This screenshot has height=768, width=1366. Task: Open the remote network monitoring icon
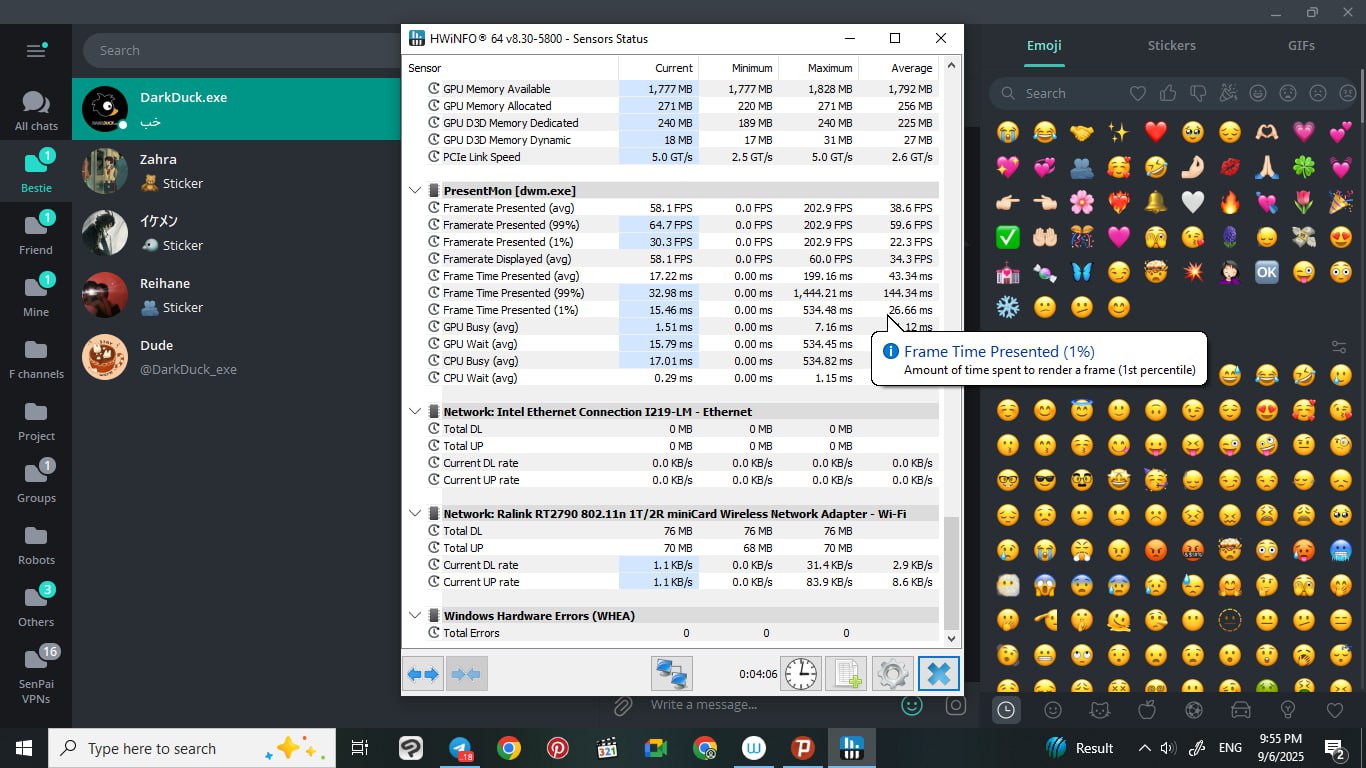coord(671,673)
